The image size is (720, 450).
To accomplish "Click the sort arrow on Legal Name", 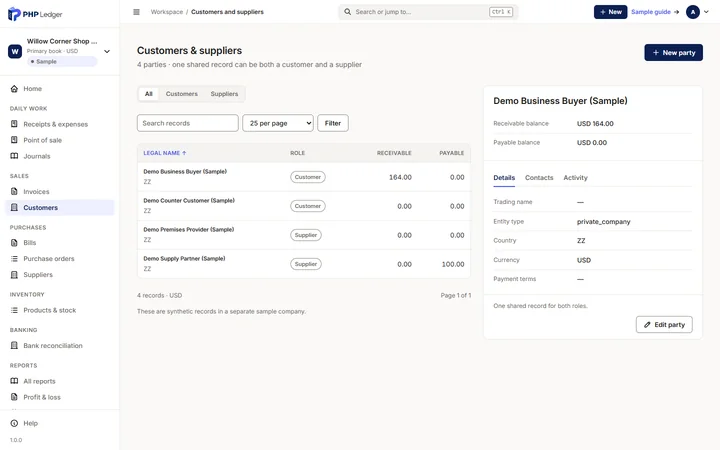I will tap(184, 153).
